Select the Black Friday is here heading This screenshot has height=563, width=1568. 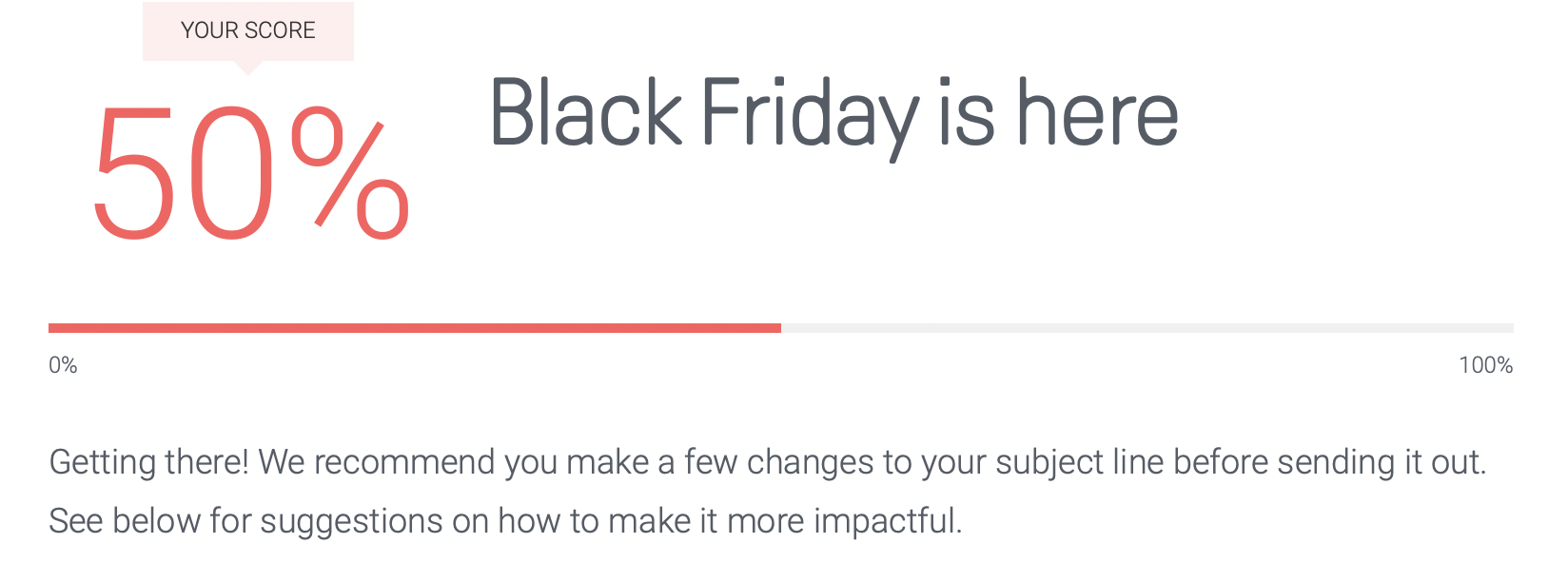833,114
